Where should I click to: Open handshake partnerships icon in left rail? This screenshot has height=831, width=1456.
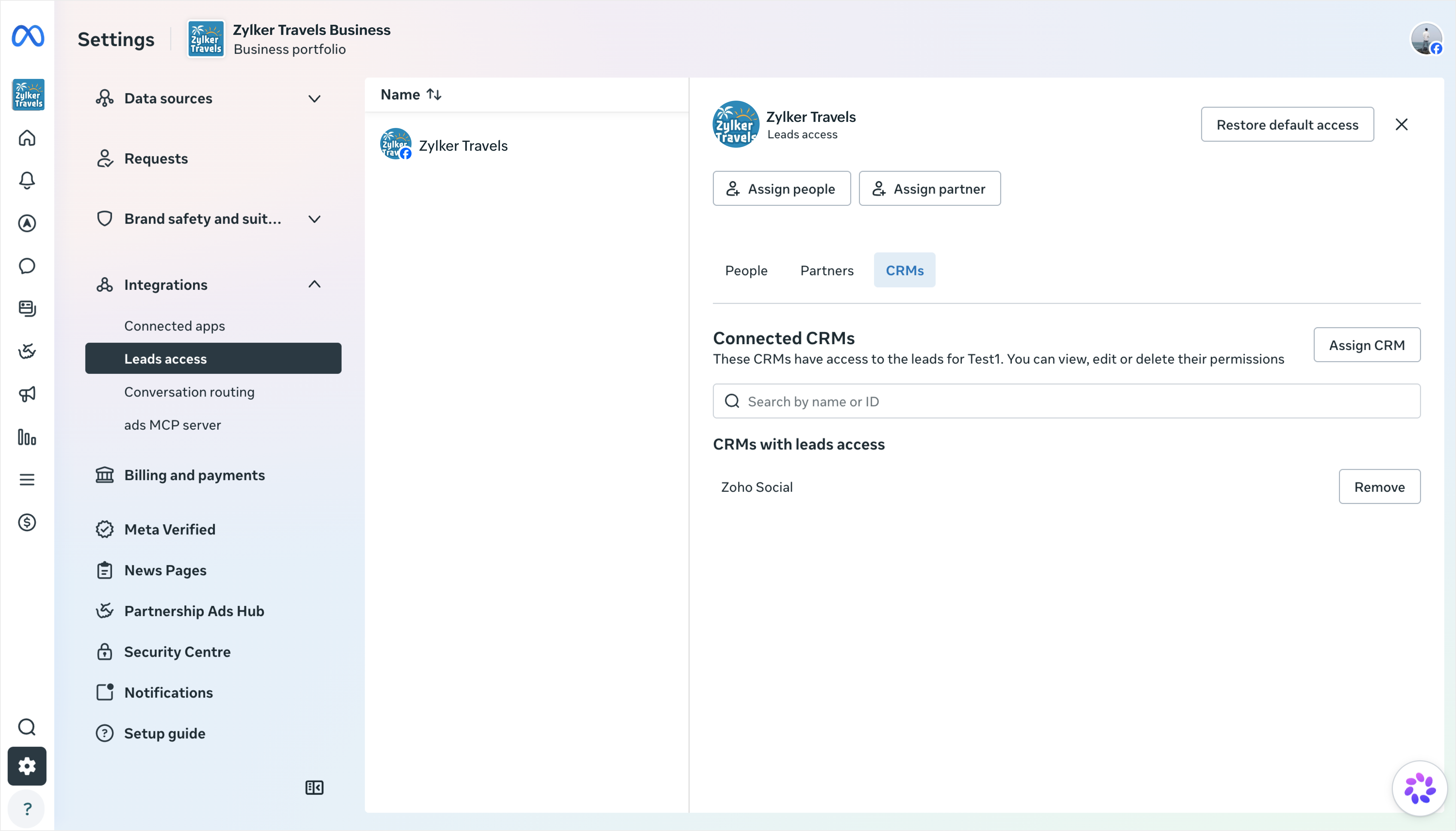pos(27,352)
